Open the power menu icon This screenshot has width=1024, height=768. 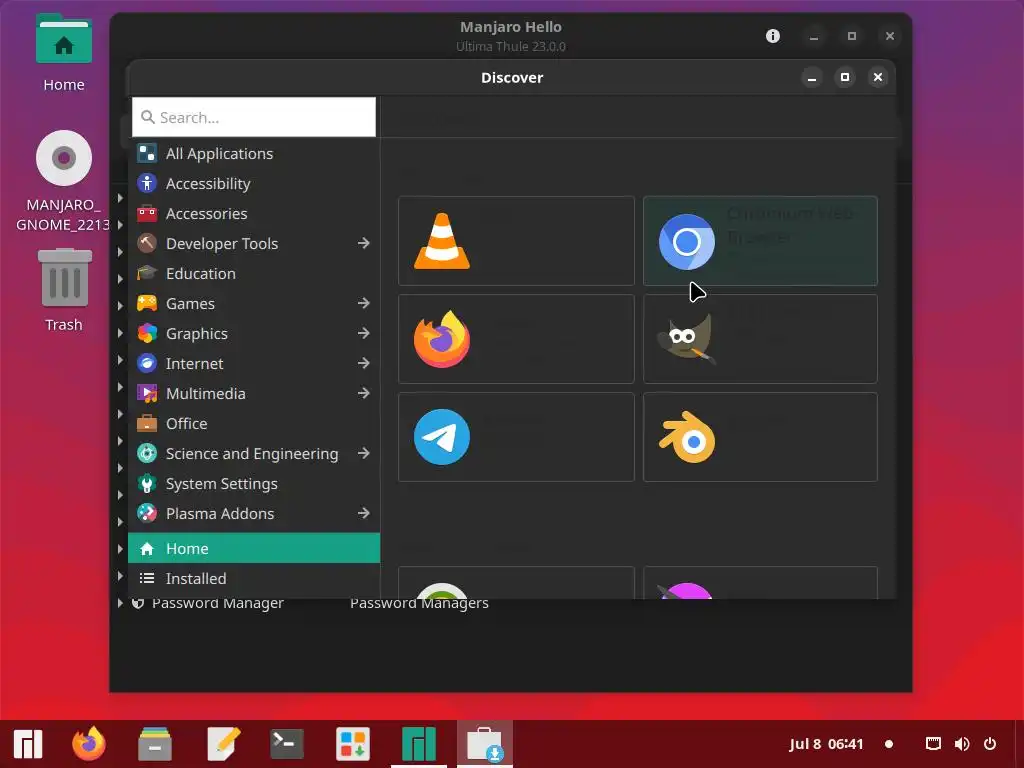click(990, 744)
